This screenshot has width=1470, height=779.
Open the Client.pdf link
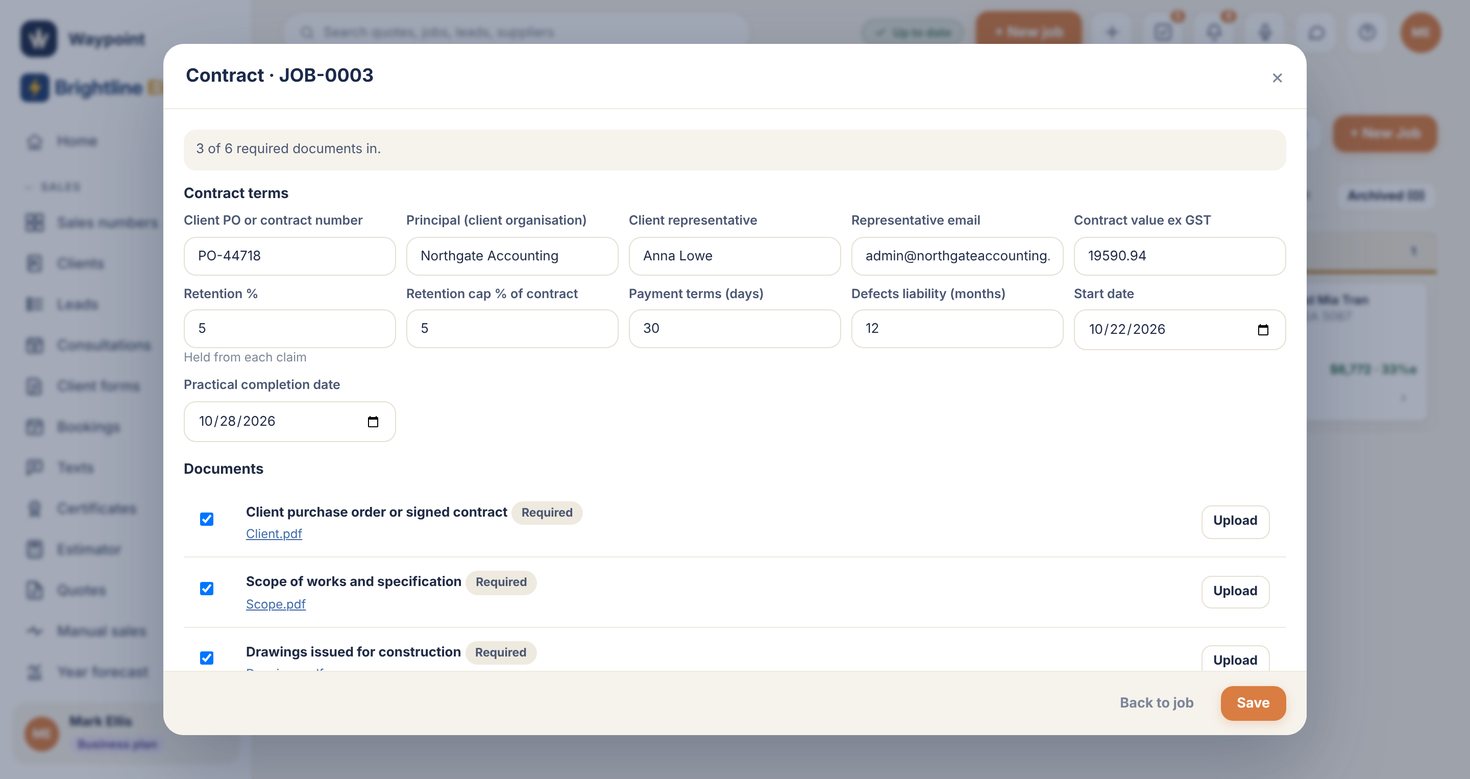(x=274, y=534)
